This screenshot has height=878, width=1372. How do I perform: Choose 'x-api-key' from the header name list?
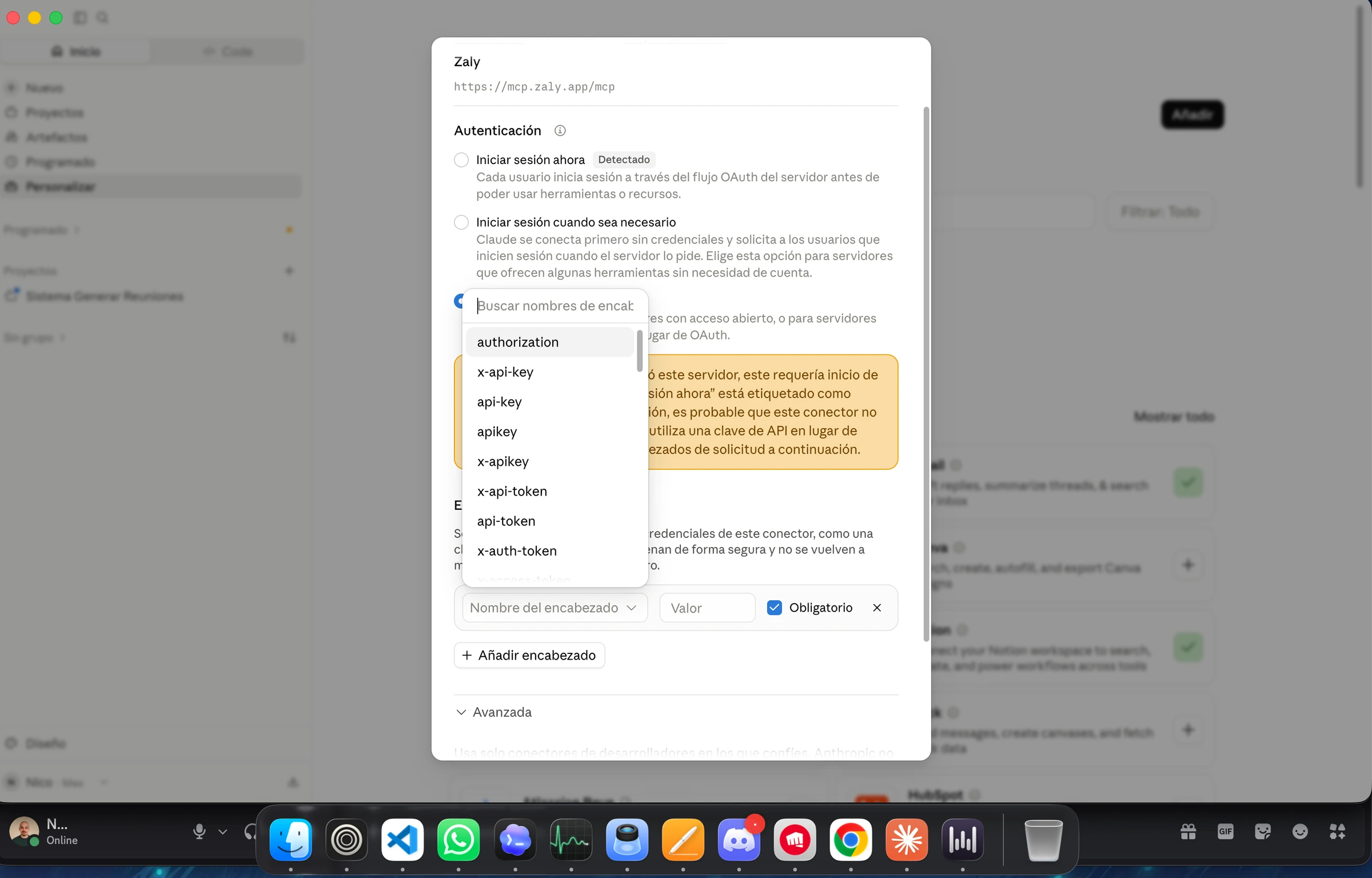pos(549,372)
